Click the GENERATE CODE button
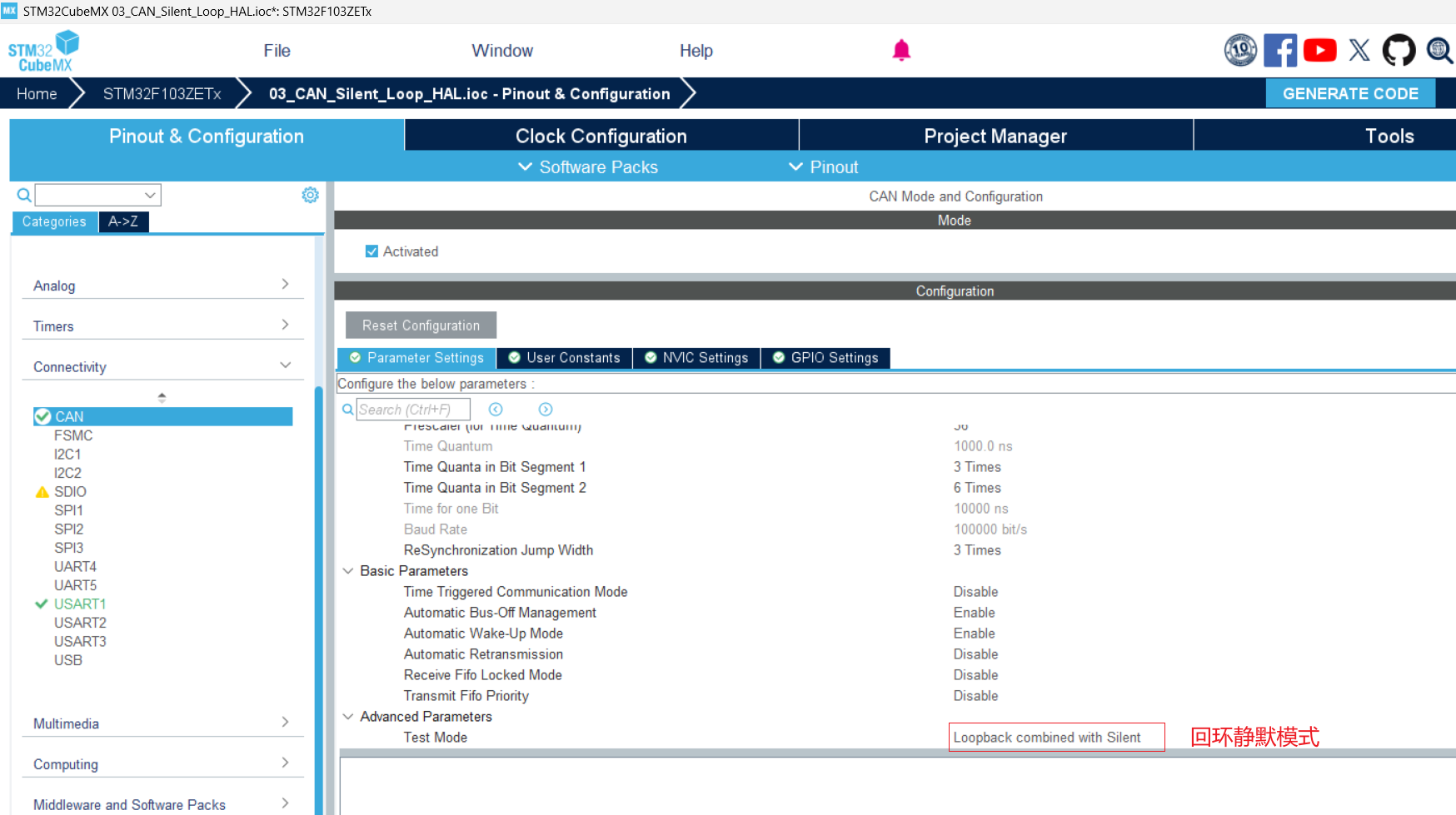1456x815 pixels. point(1350,93)
